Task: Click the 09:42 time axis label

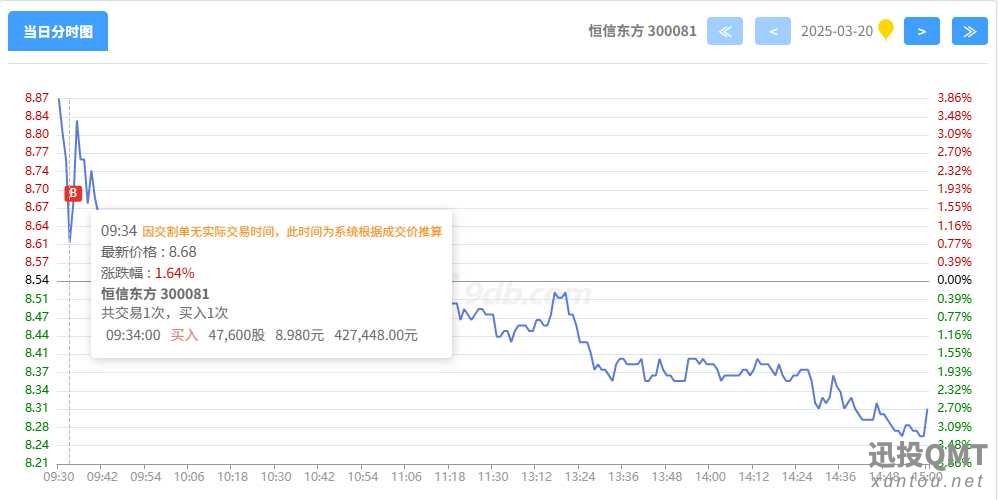Action: pos(103,476)
